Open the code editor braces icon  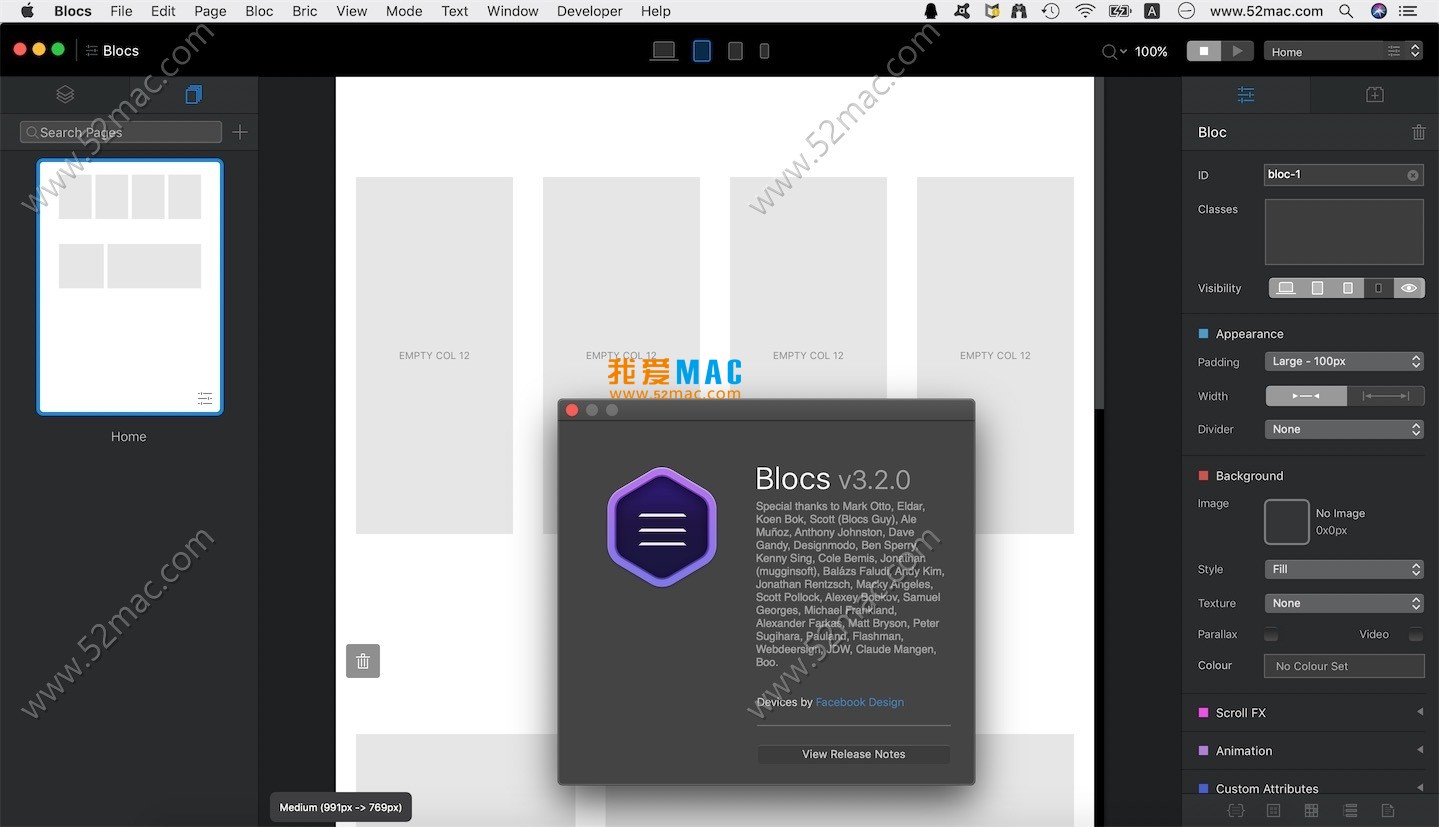coord(1236,811)
